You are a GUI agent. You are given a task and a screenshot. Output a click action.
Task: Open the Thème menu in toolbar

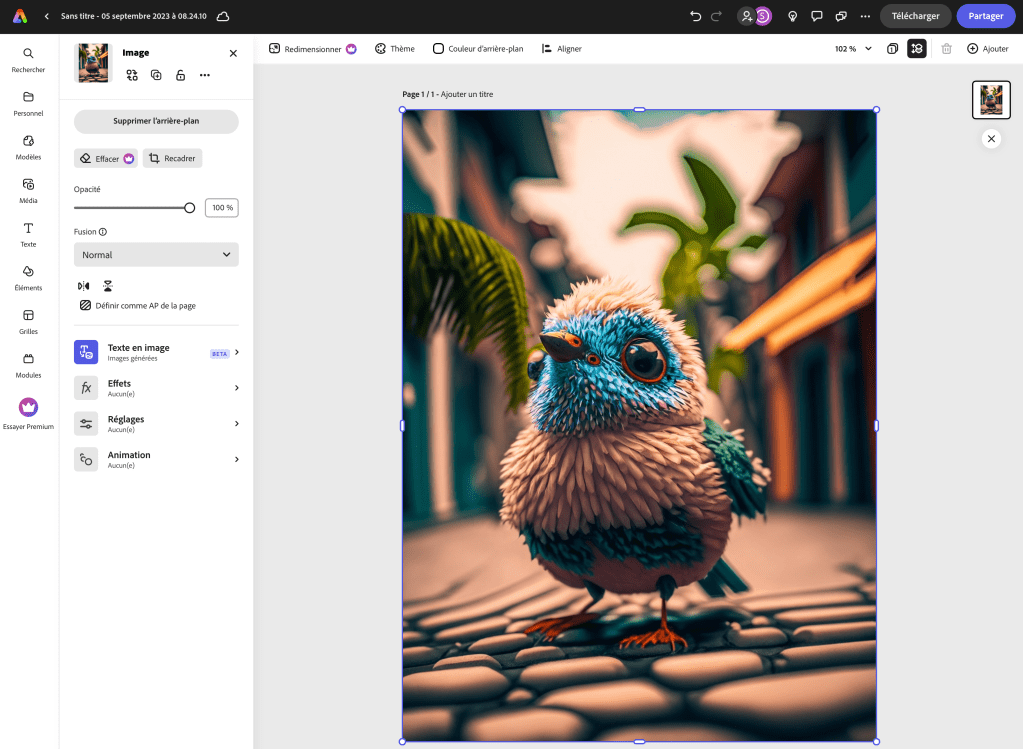click(395, 48)
